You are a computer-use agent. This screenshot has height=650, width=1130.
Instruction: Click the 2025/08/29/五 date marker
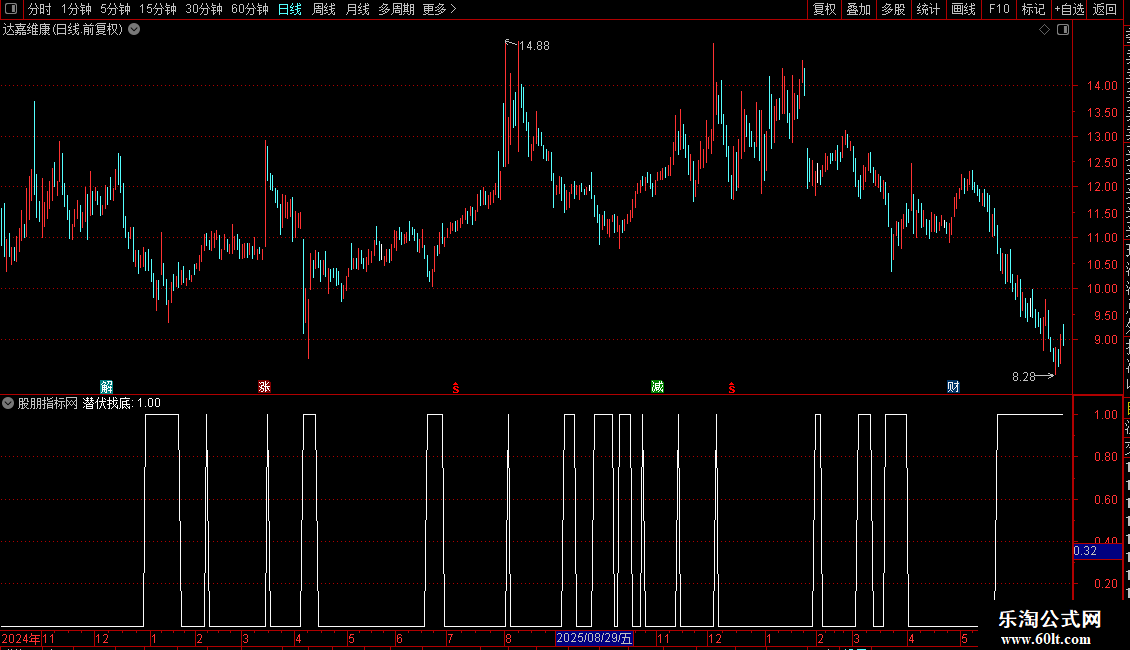[595, 638]
